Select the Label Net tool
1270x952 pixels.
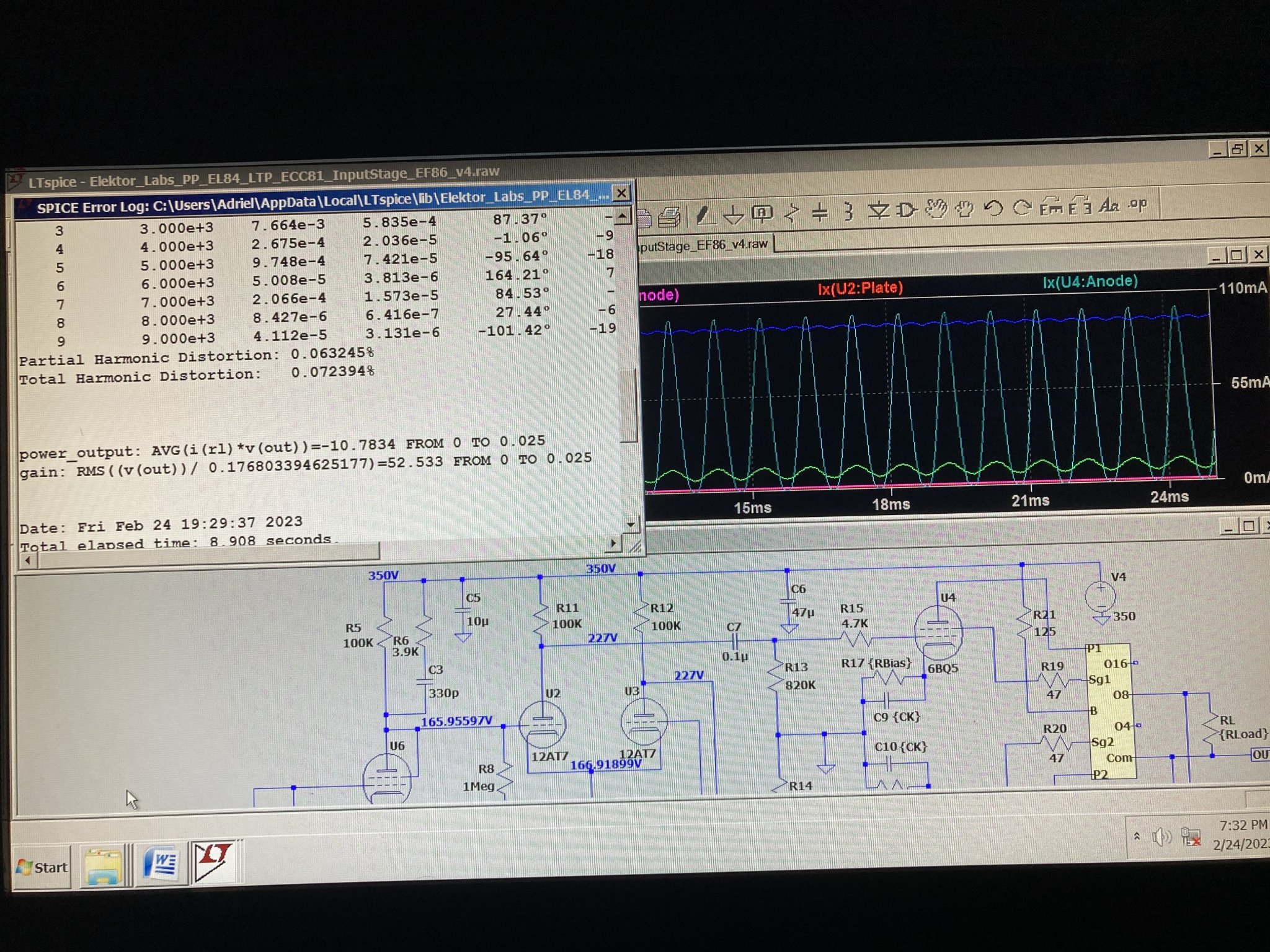coord(762,214)
